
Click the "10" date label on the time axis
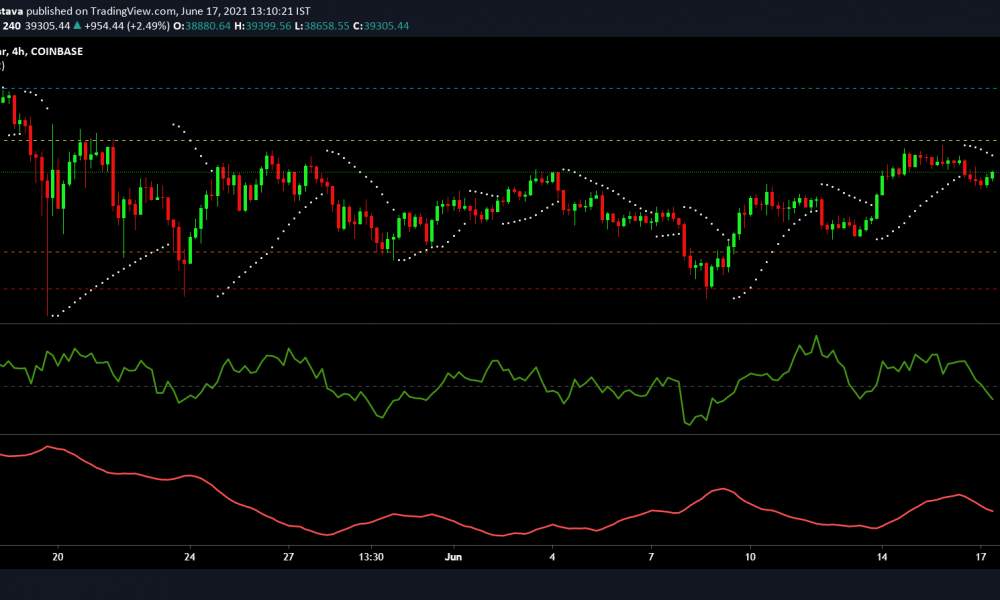pyautogui.click(x=751, y=557)
